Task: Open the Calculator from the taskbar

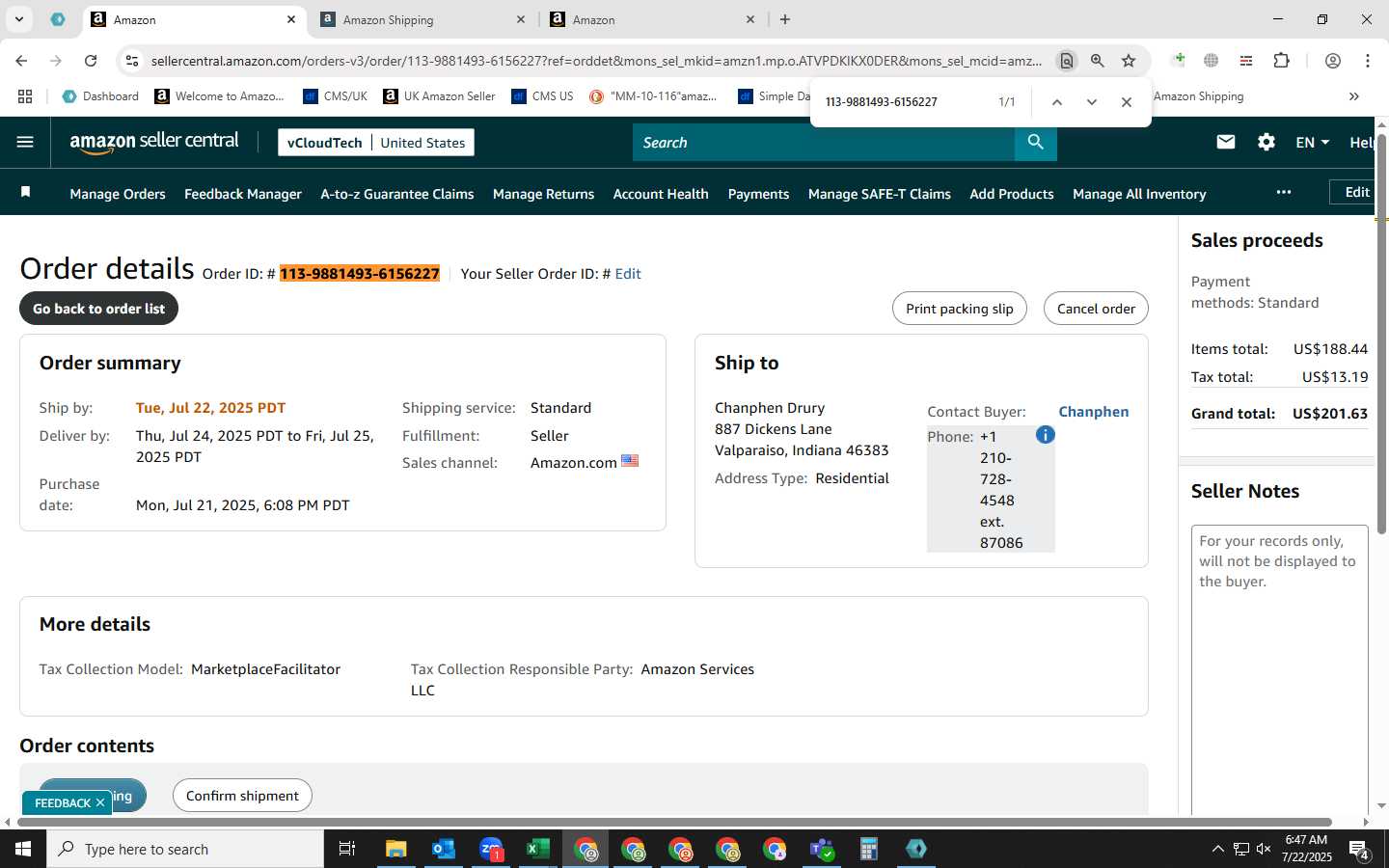Action: click(x=869, y=849)
